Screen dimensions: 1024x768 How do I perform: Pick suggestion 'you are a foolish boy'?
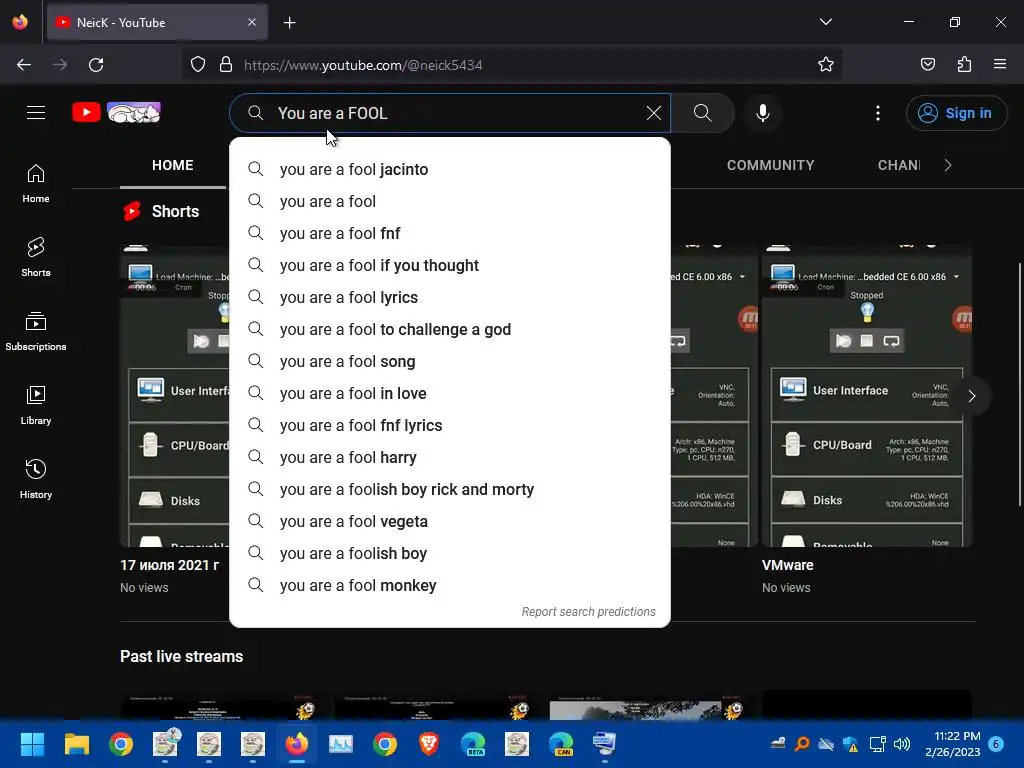450,553
